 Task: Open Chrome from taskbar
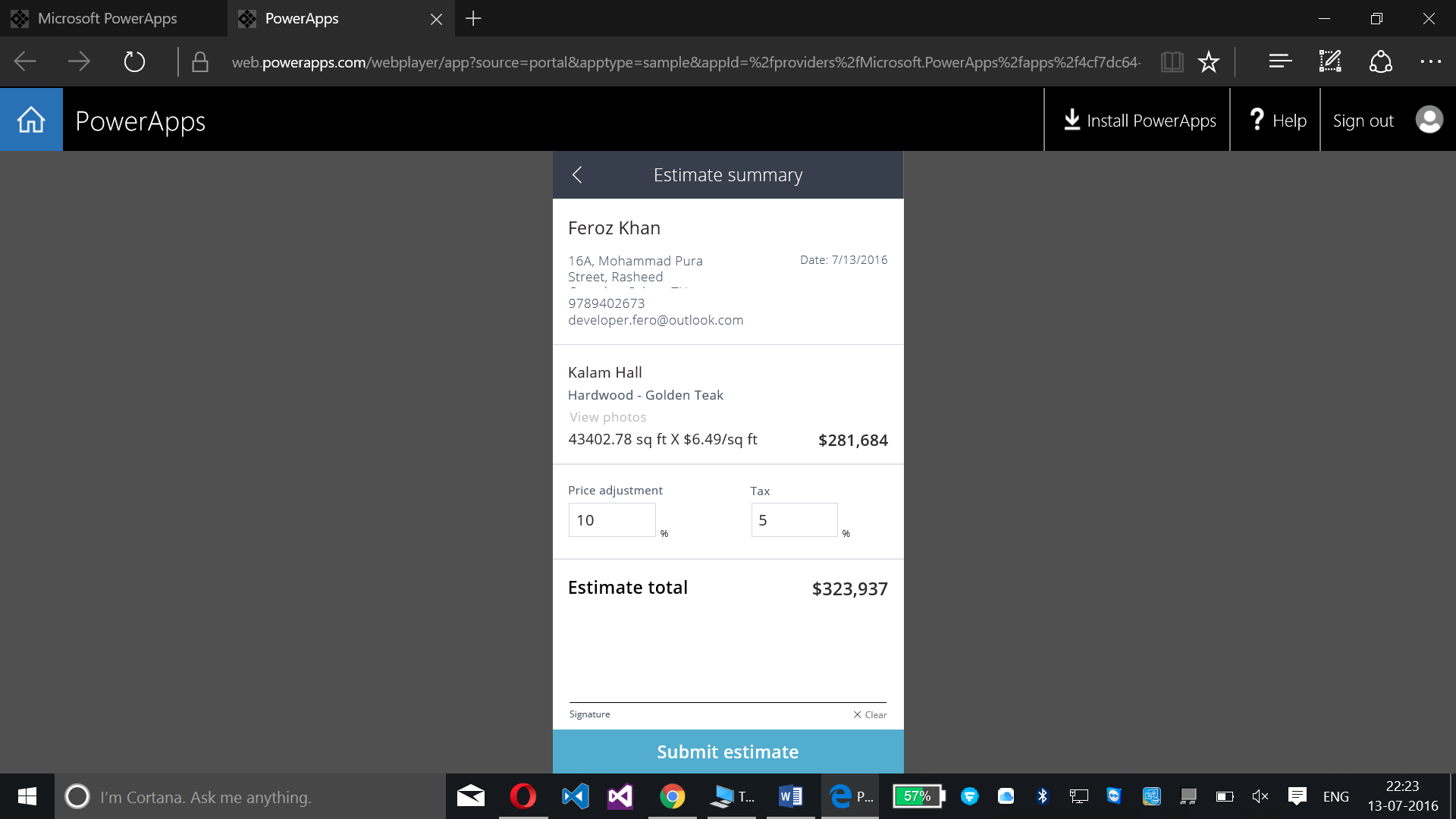(x=673, y=796)
